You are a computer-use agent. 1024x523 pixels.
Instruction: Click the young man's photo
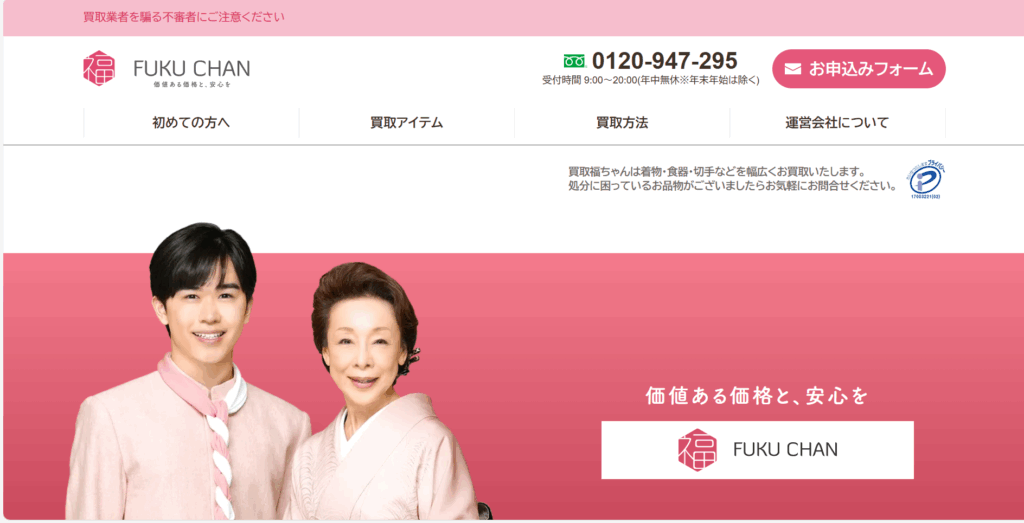pos(189,371)
